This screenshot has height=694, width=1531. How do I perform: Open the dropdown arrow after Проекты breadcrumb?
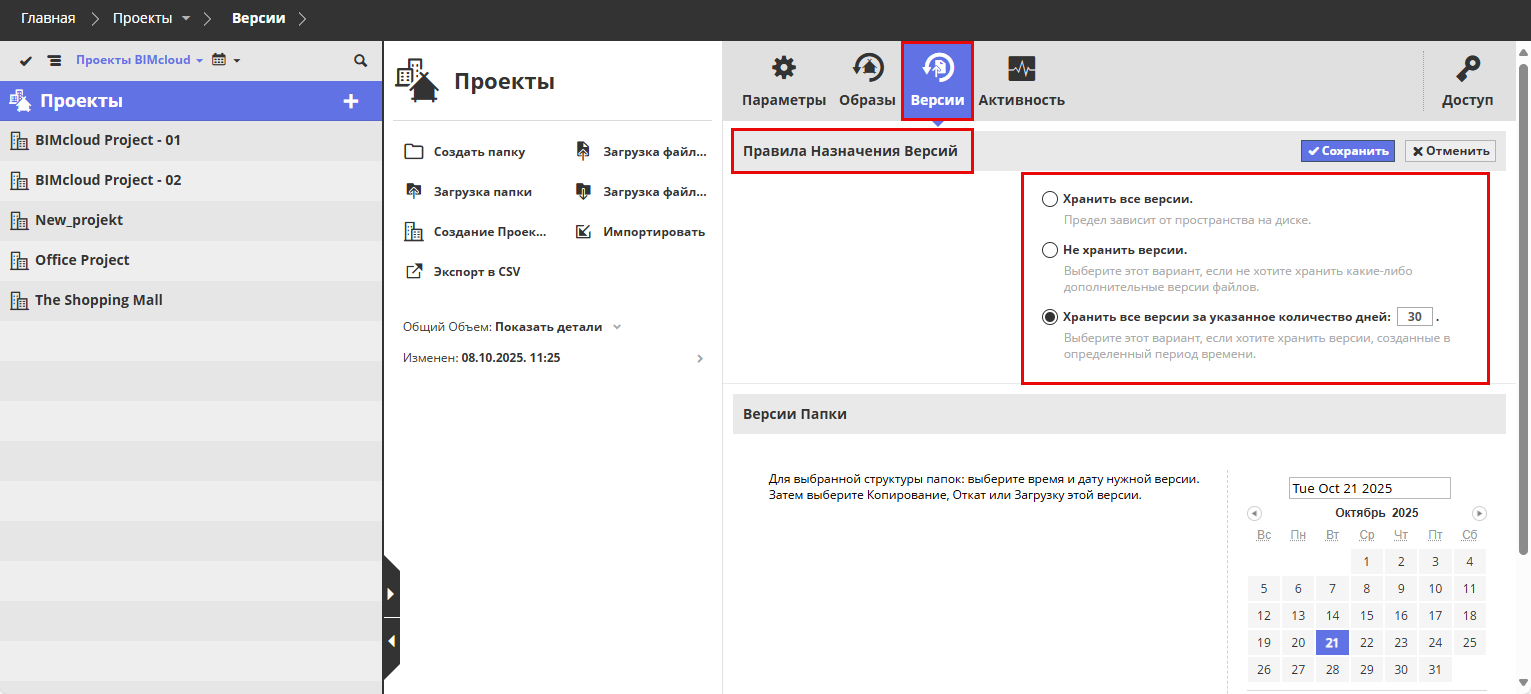pos(186,19)
